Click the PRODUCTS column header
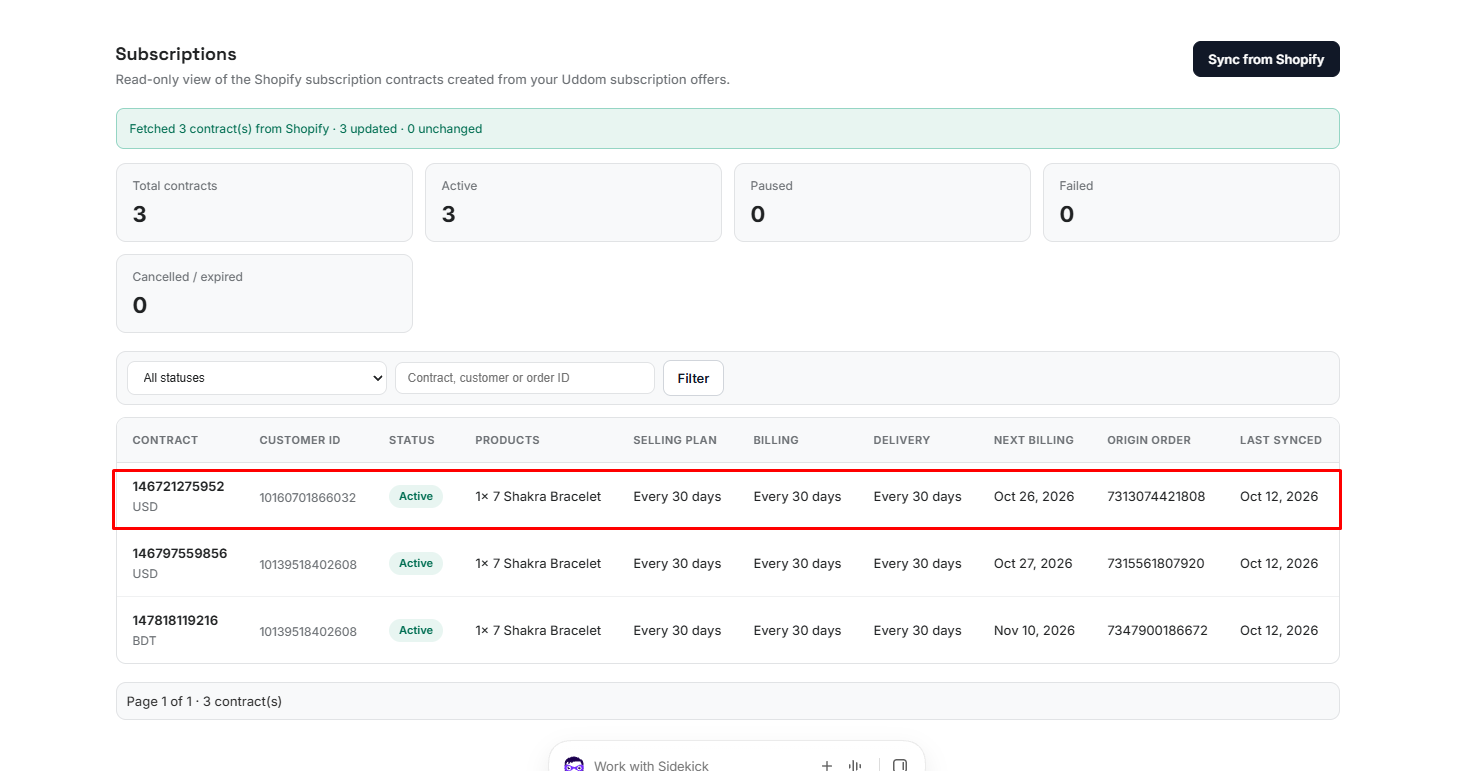This screenshot has height=771, width=1475. 507,440
